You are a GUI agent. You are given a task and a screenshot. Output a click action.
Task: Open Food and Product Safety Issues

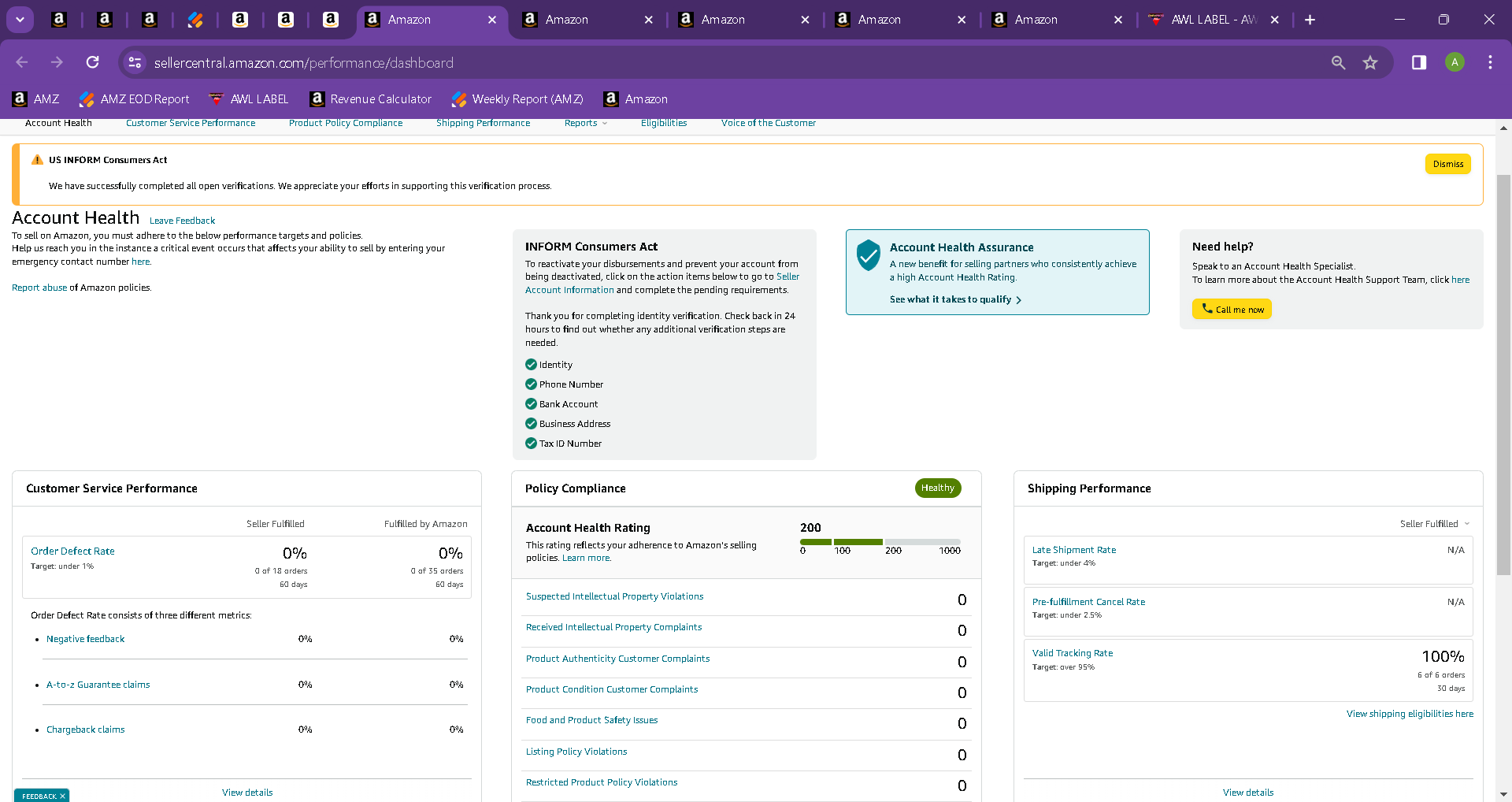click(x=591, y=720)
